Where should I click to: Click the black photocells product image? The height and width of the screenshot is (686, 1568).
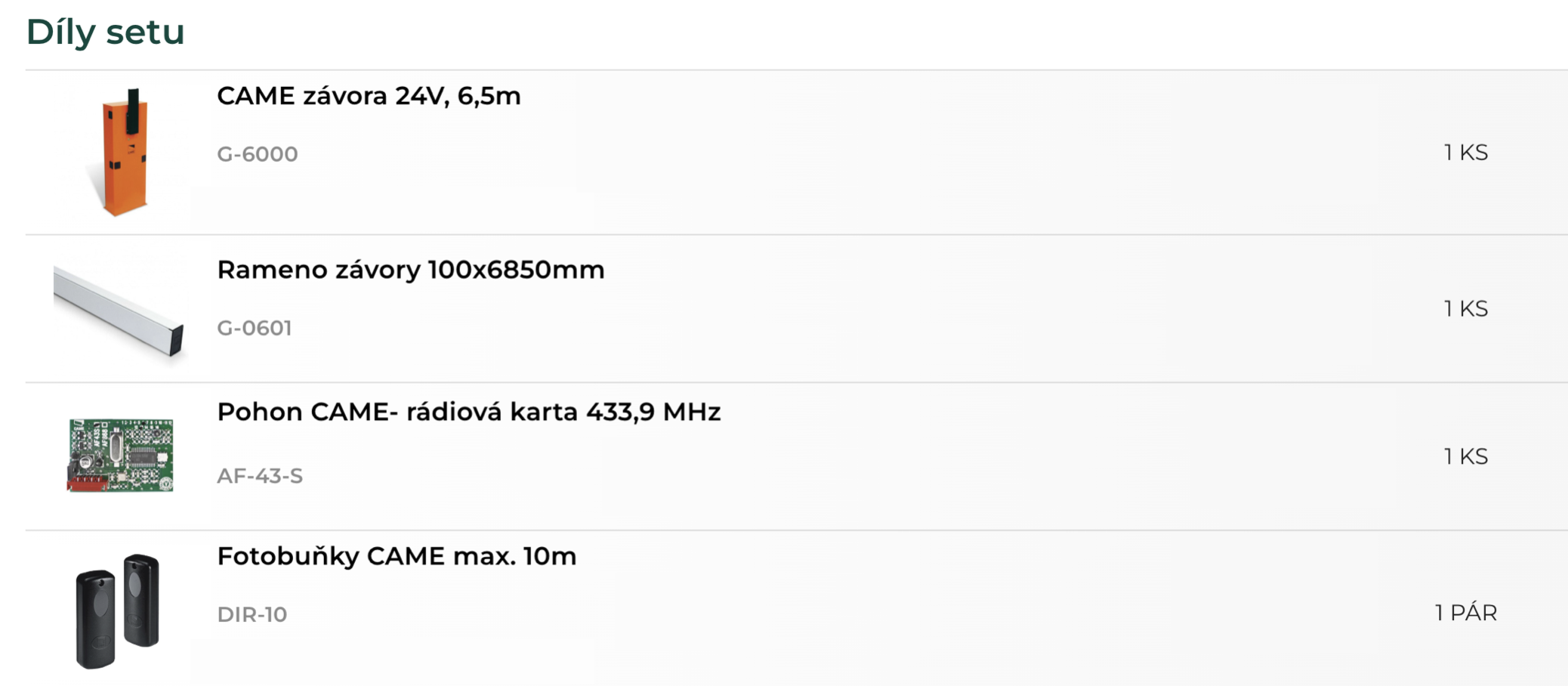(x=118, y=611)
